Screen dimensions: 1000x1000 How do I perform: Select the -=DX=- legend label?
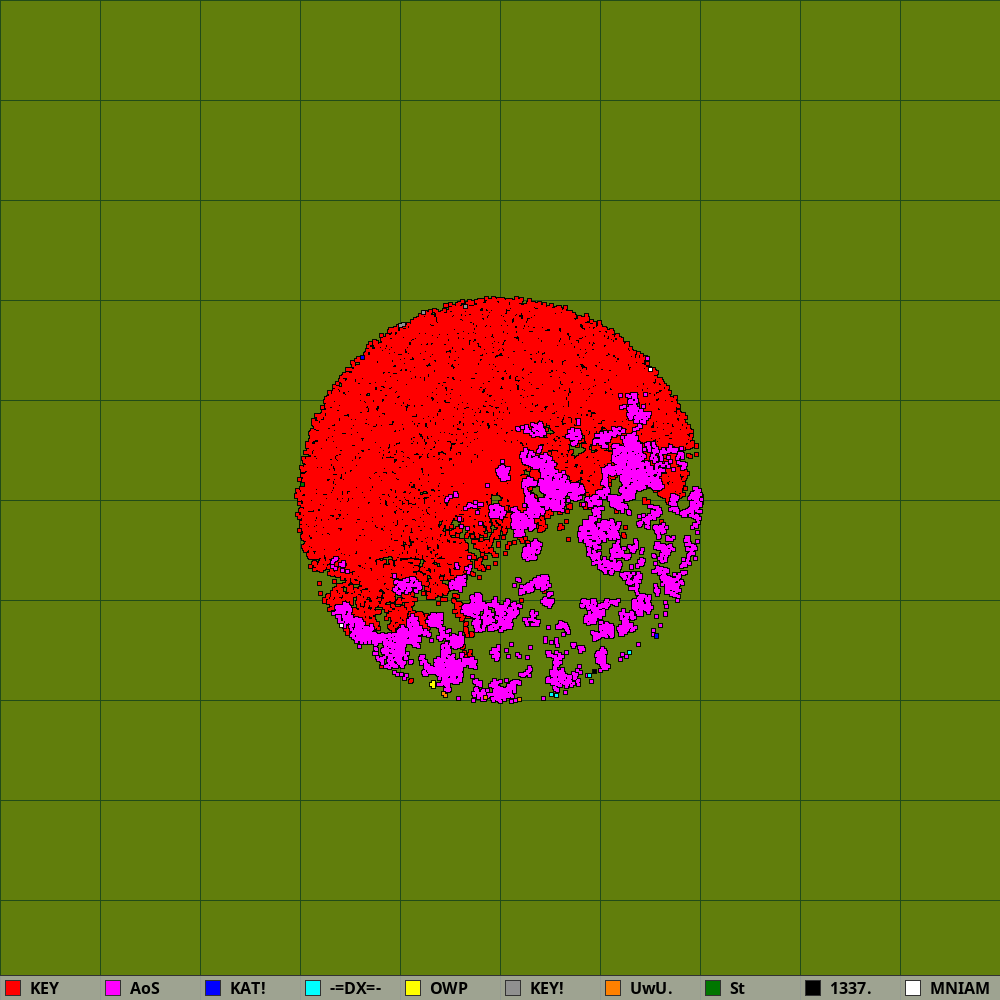[356, 989]
